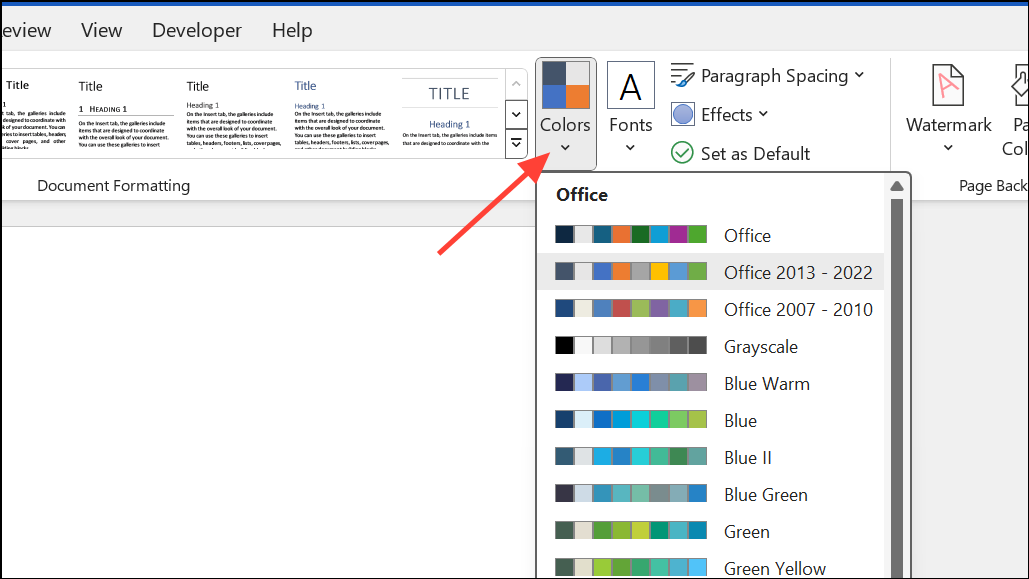Click the color list scroll up arrow

897,186
